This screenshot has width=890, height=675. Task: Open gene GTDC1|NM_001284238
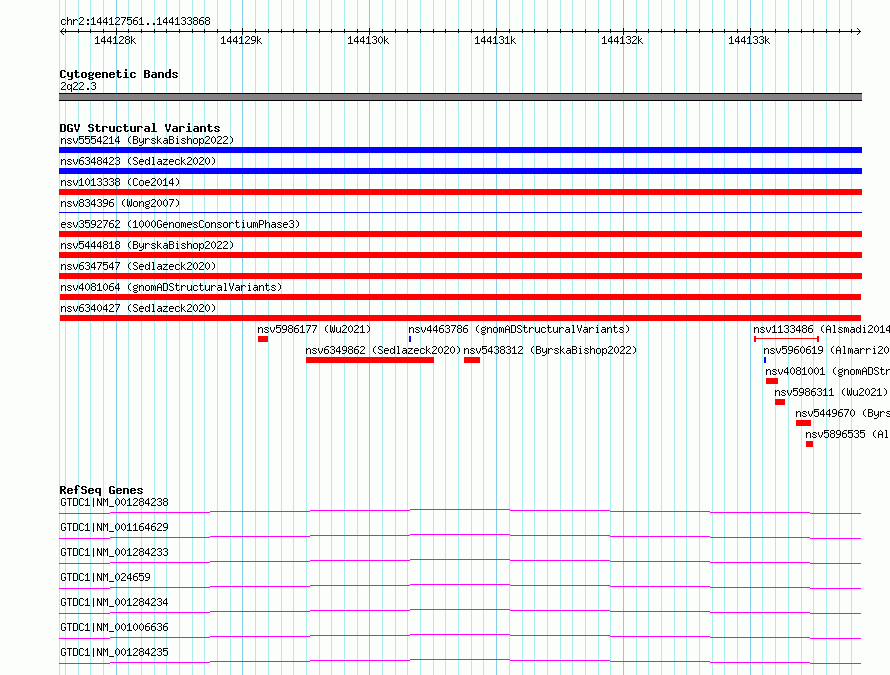[x=114, y=502]
